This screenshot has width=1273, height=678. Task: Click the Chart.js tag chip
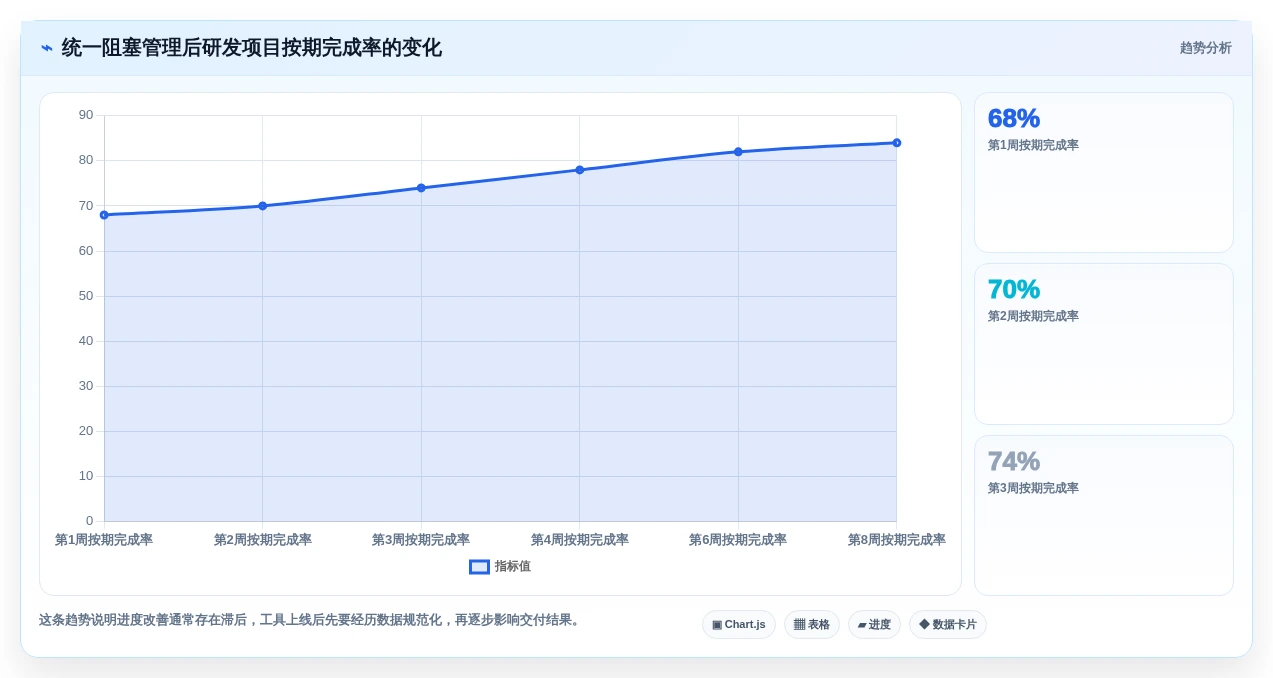tap(739, 624)
